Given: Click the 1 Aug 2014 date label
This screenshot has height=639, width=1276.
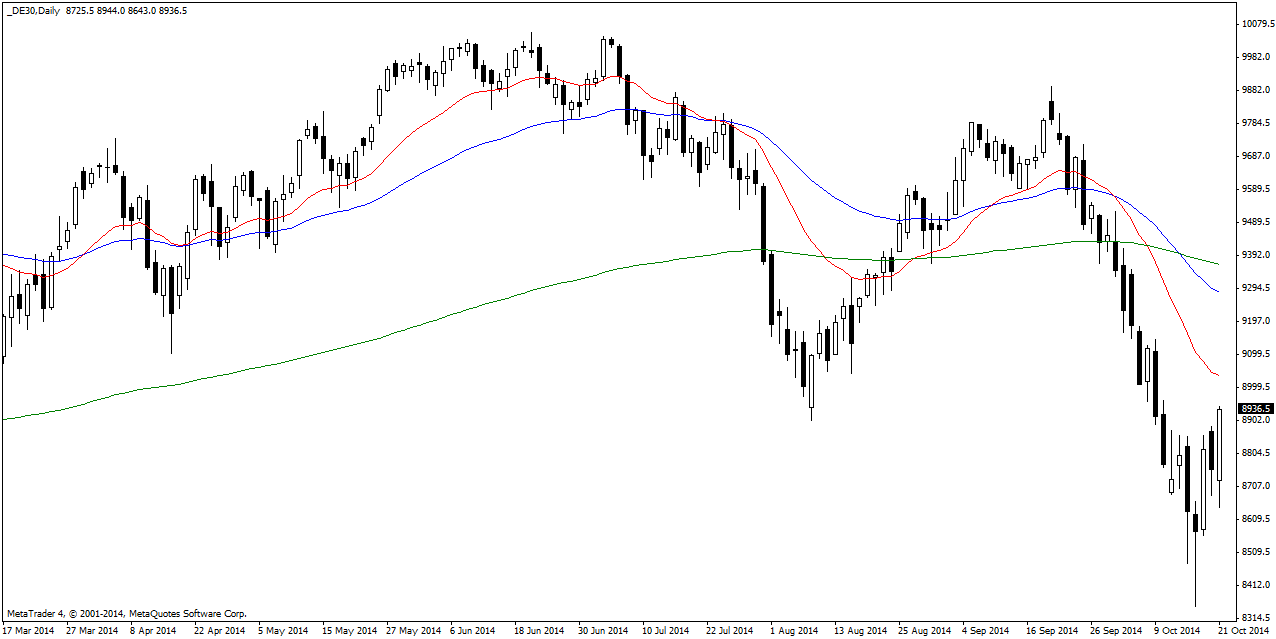Looking at the screenshot, I should coord(796,631).
